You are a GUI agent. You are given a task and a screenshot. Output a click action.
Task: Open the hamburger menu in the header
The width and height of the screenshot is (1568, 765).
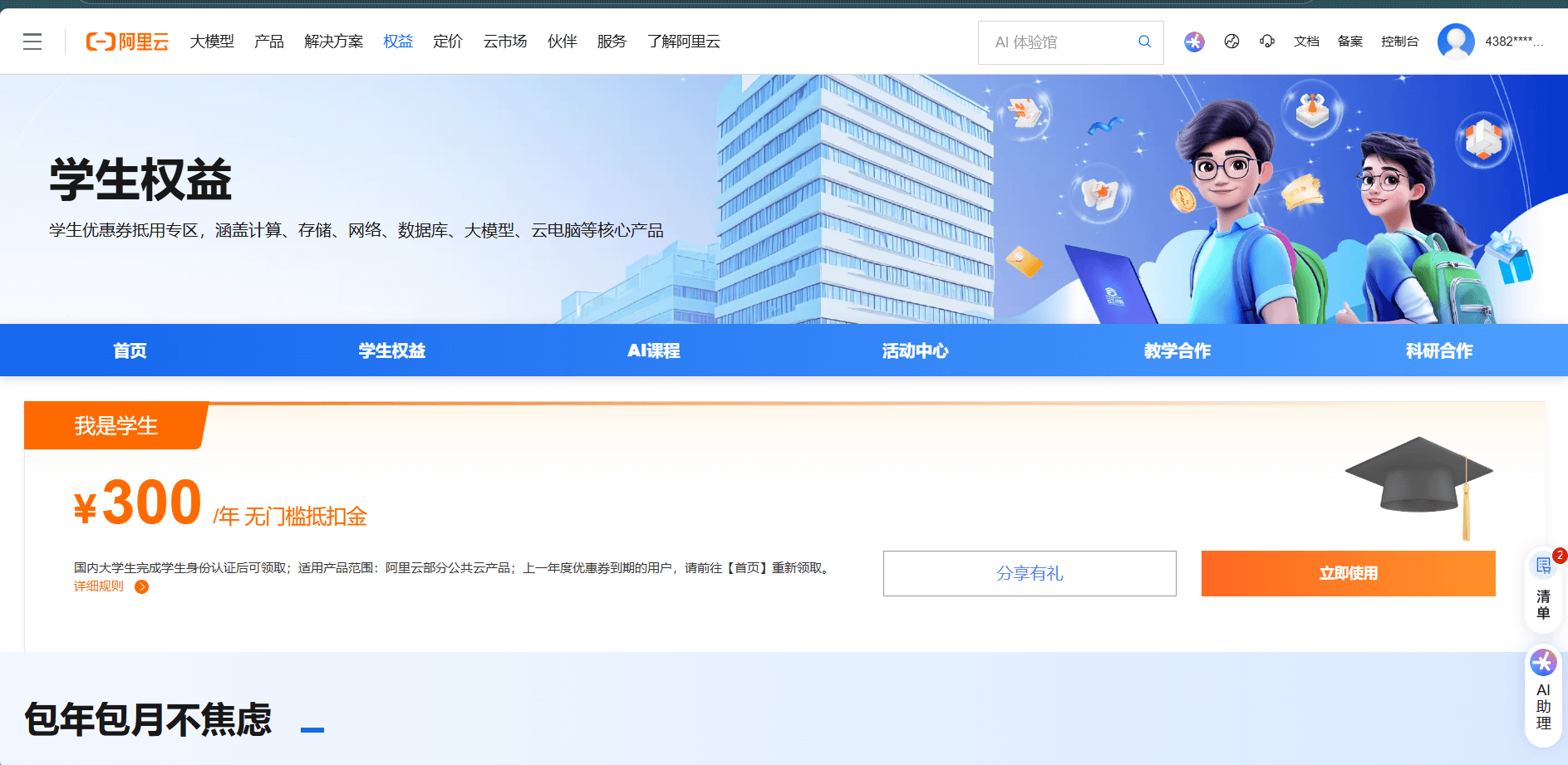tap(32, 42)
